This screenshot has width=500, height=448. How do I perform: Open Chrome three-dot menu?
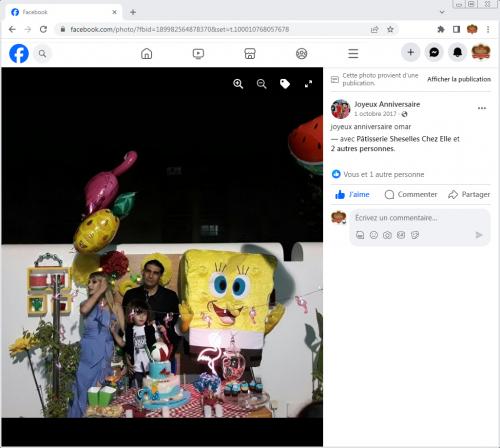(488, 29)
